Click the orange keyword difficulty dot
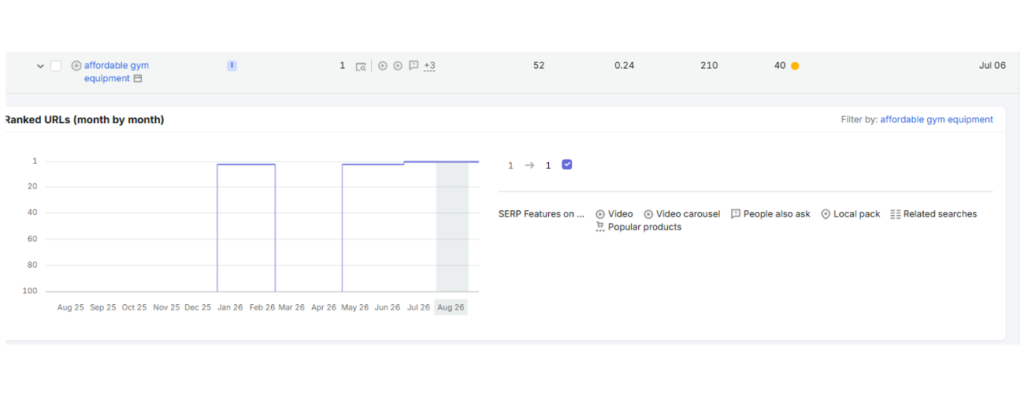 [795, 66]
